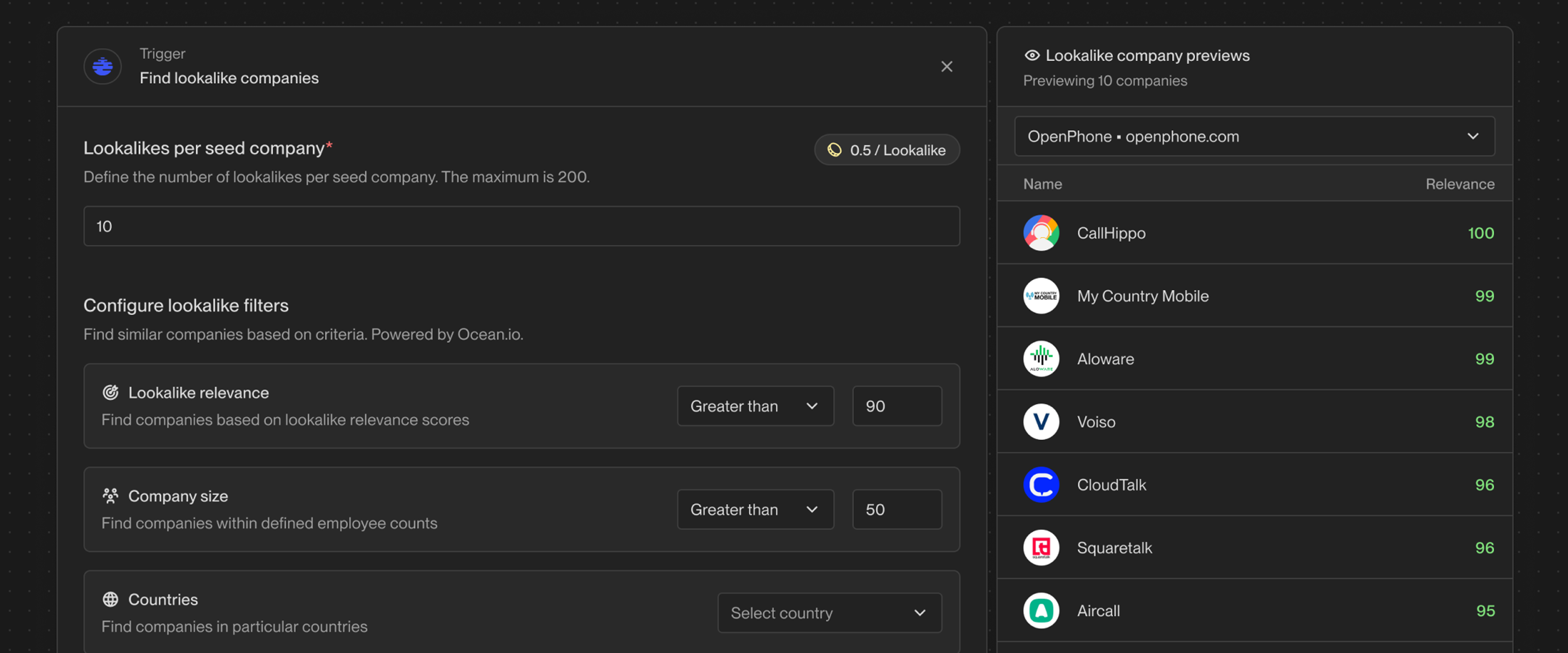
Task: Click the Aircall logo
Action: coord(1041,610)
